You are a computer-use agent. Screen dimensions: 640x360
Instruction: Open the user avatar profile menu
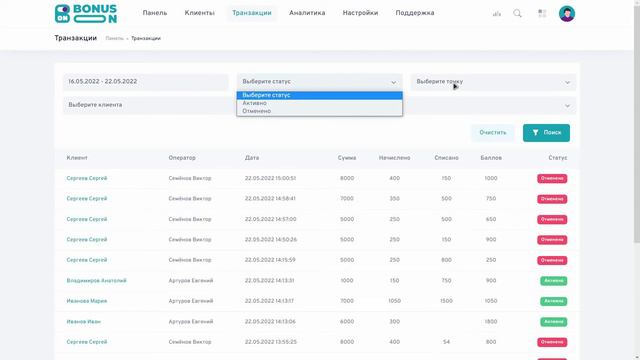pos(567,13)
